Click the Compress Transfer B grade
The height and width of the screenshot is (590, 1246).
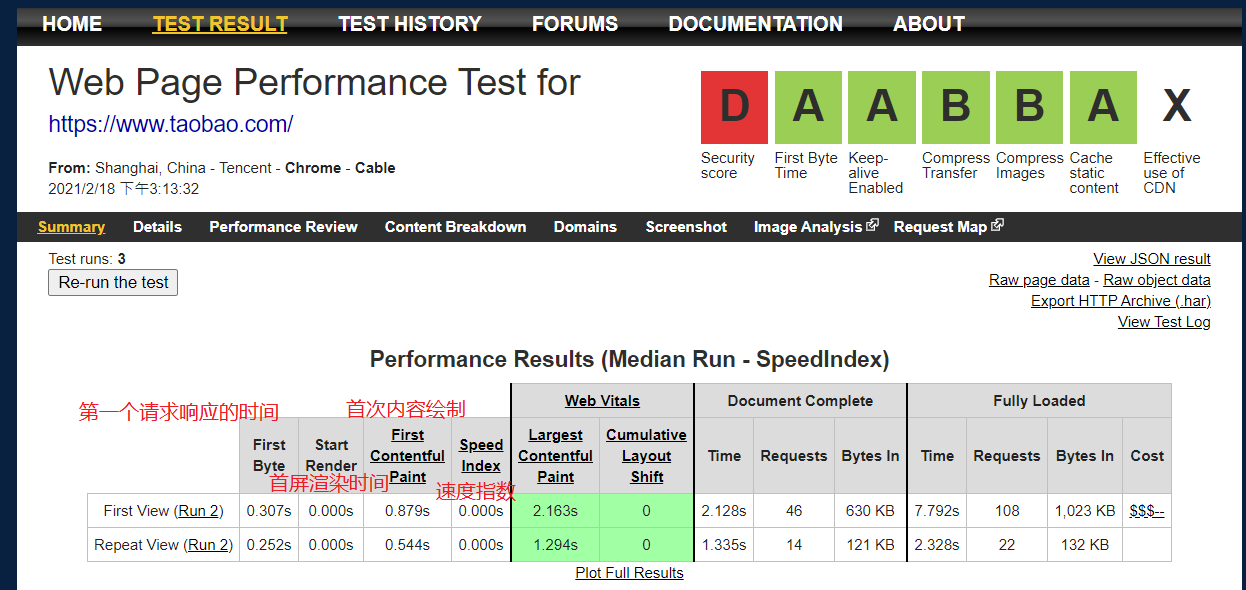click(956, 107)
